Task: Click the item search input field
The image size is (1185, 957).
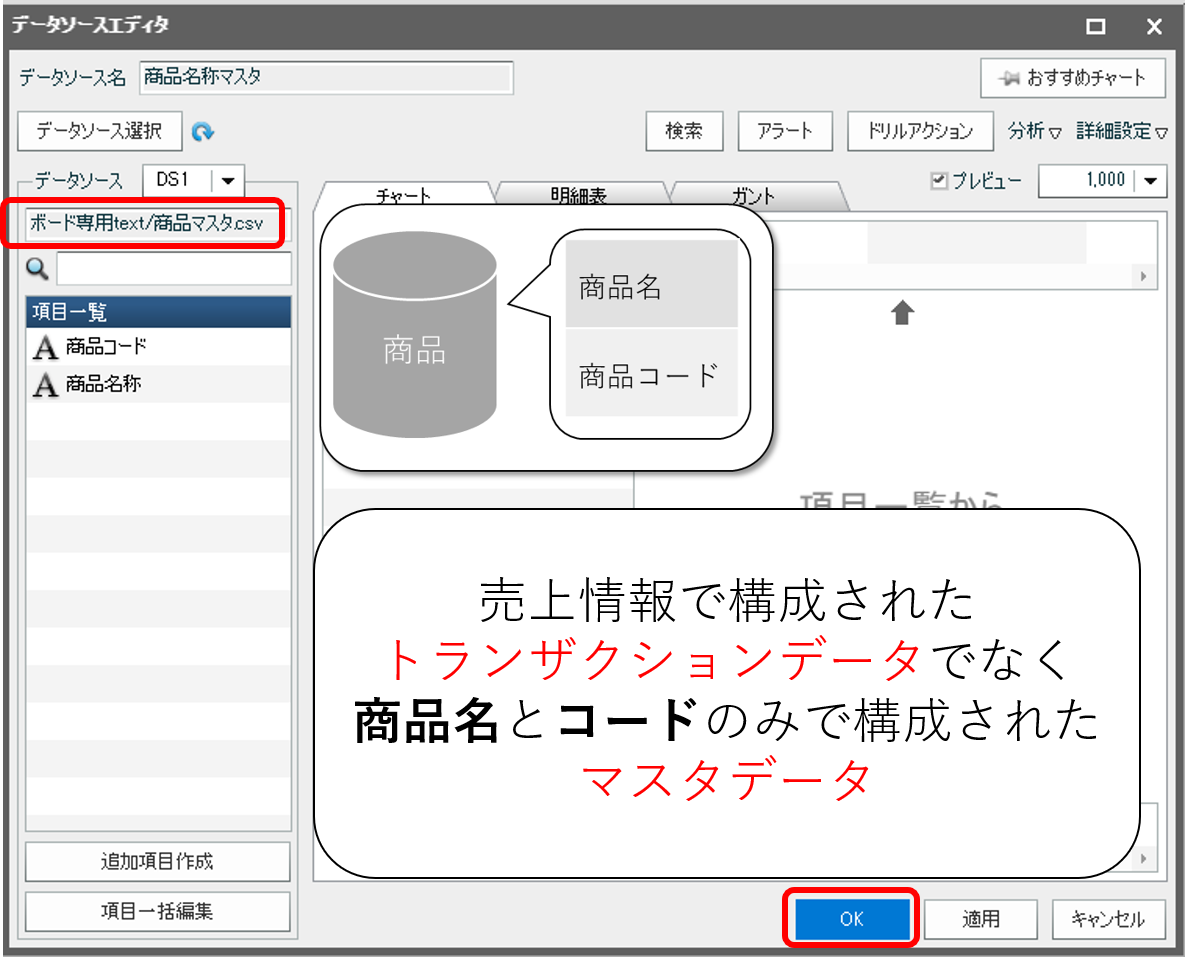Action: pyautogui.click(x=174, y=268)
